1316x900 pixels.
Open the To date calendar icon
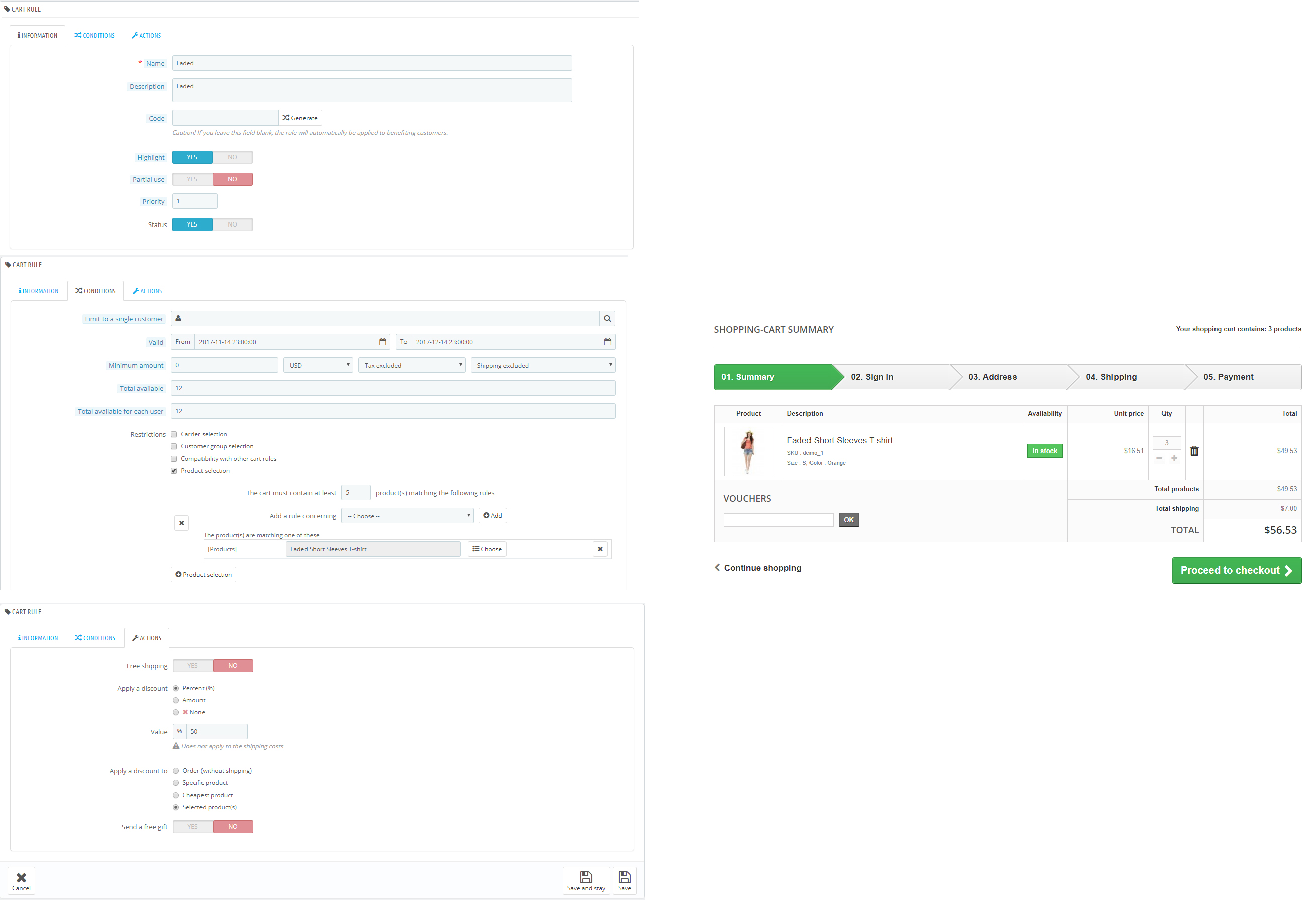[x=608, y=342]
